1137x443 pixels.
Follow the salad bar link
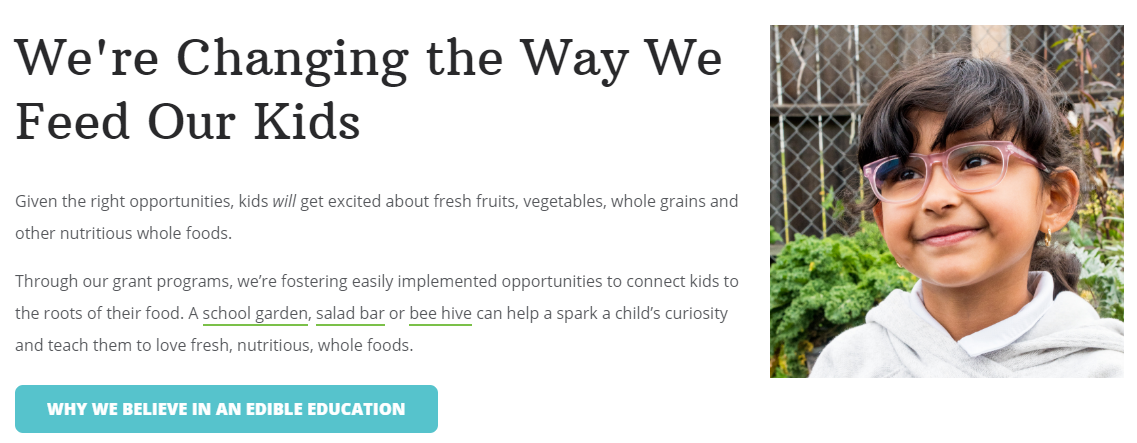coord(350,314)
